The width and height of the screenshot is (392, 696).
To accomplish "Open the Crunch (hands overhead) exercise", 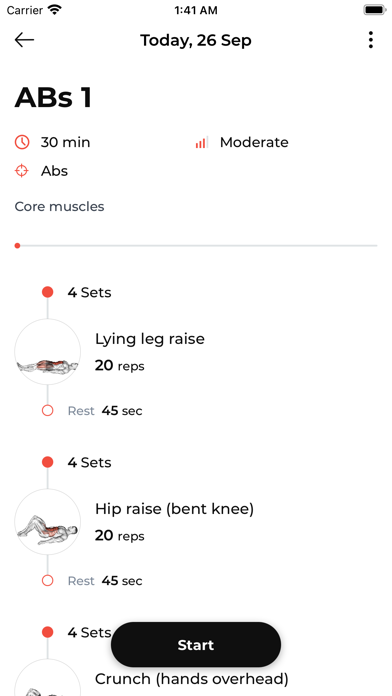I will (x=192, y=679).
